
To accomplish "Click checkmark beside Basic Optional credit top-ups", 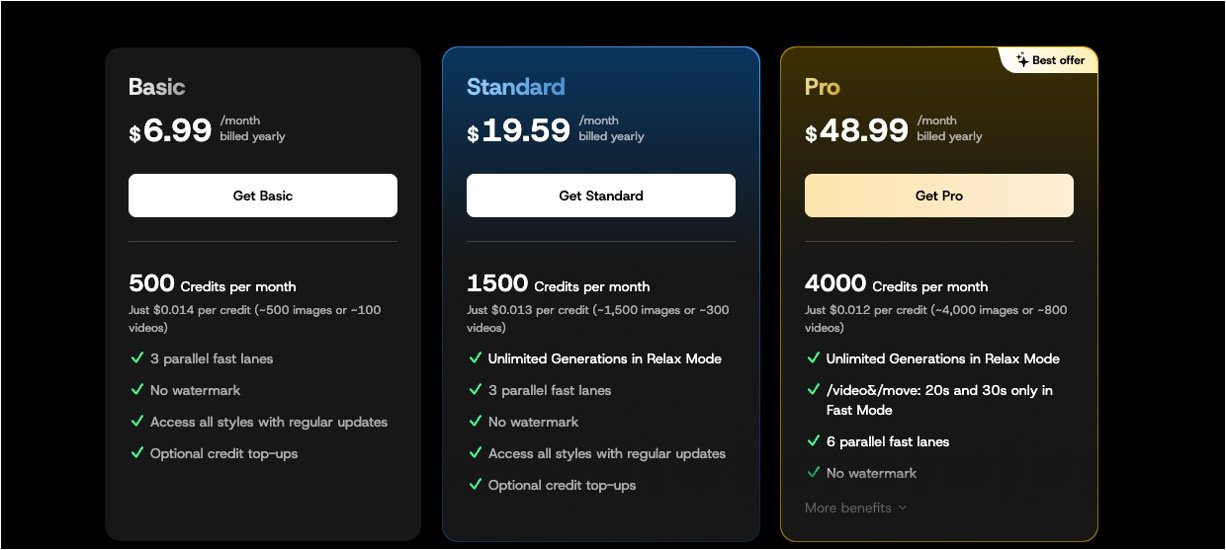I will pyautogui.click(x=137, y=453).
